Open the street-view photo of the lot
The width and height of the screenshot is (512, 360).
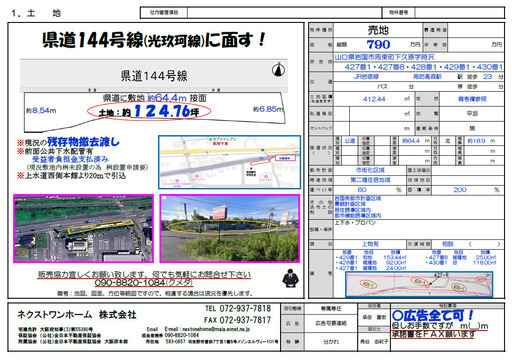(x=230, y=229)
